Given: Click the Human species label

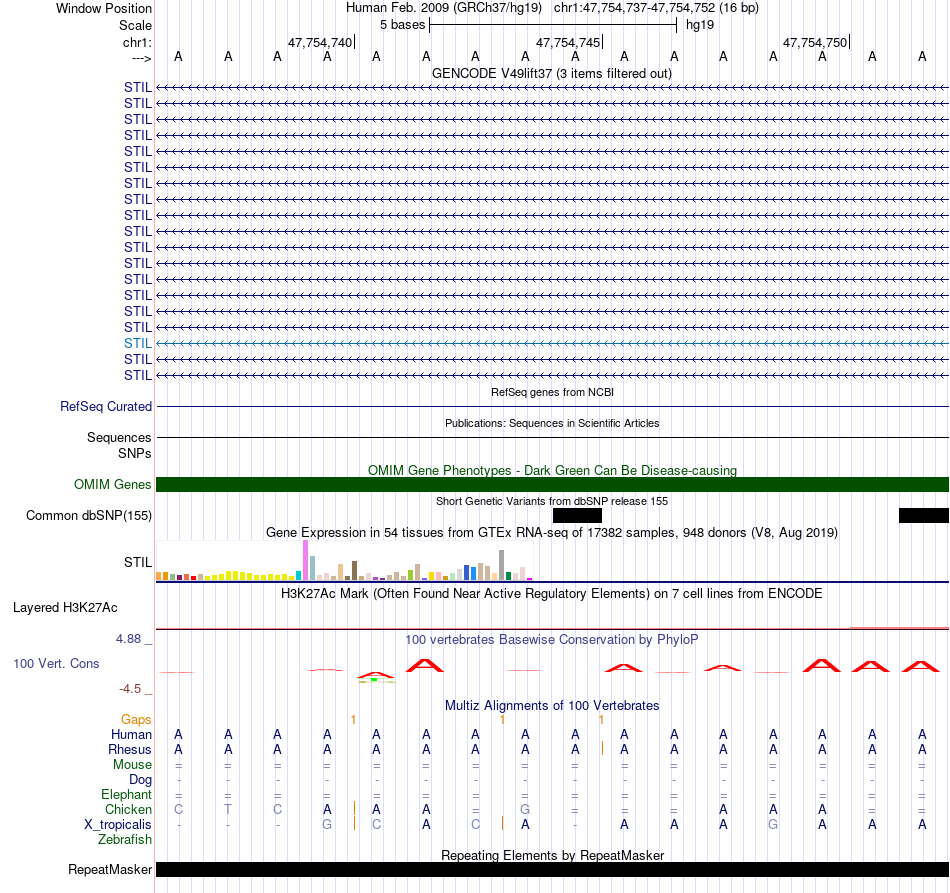Looking at the screenshot, I should click(x=131, y=734).
